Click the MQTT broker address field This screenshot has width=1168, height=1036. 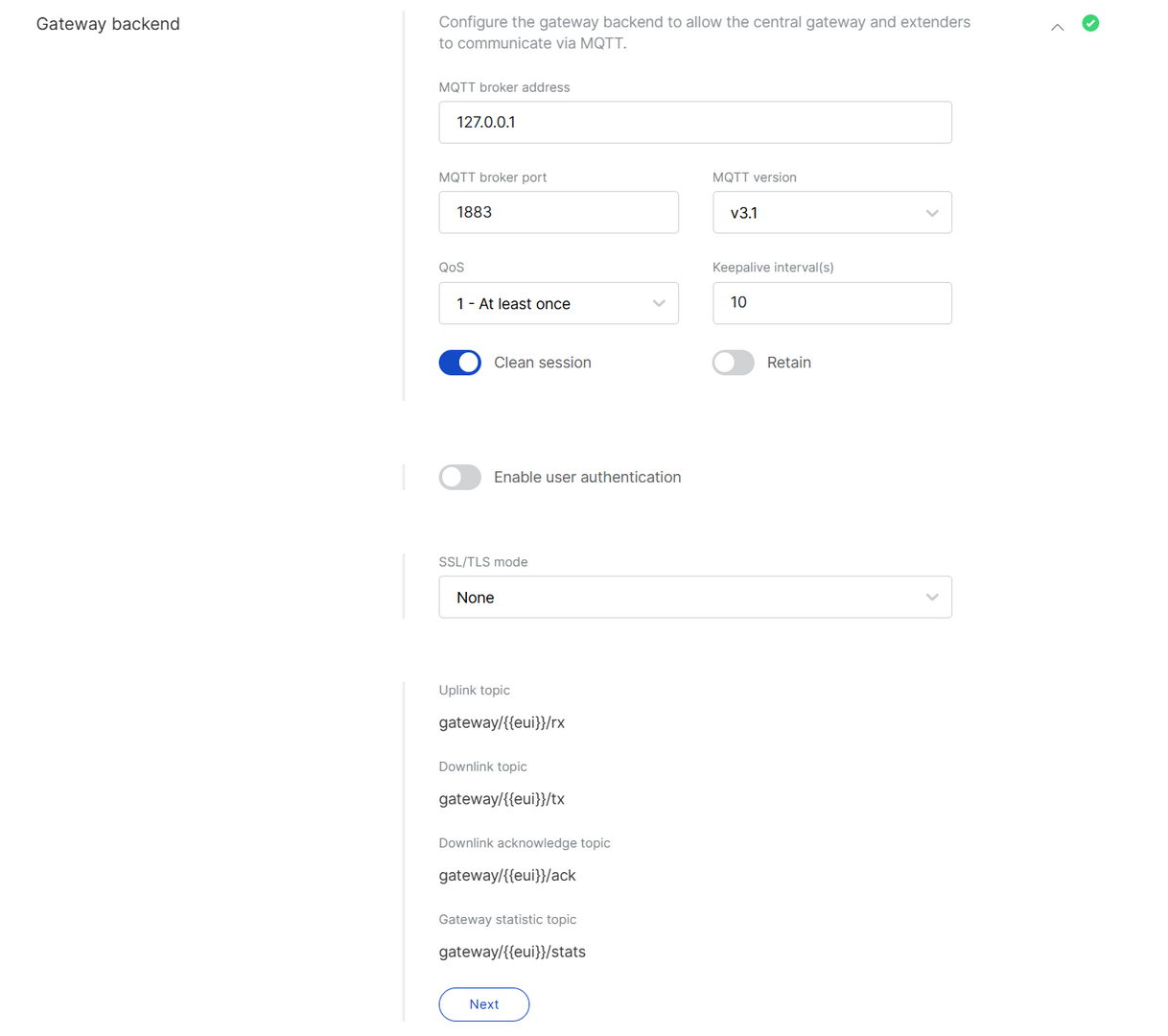695,122
